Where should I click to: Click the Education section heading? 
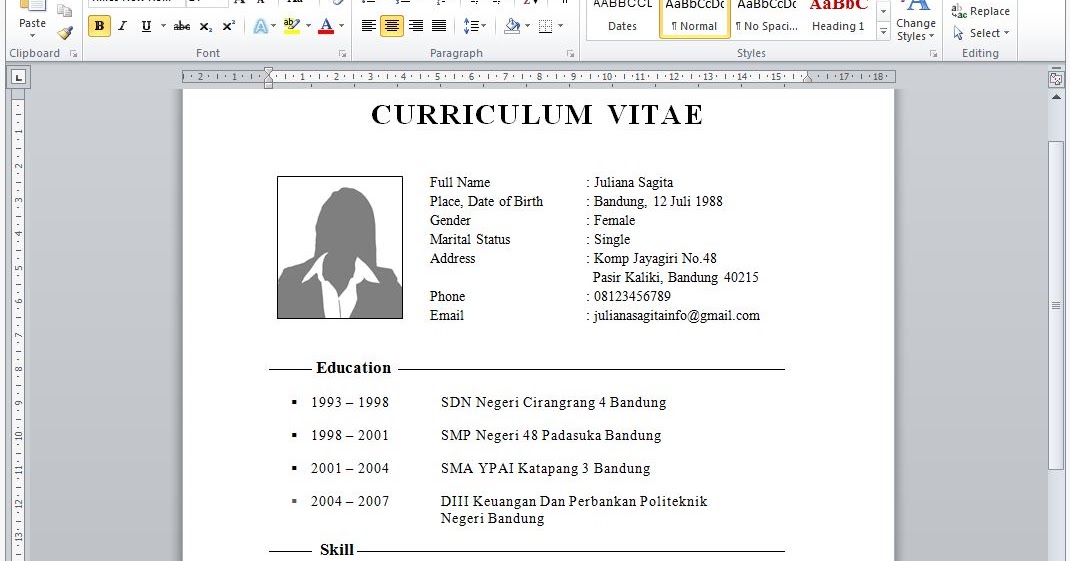[353, 368]
